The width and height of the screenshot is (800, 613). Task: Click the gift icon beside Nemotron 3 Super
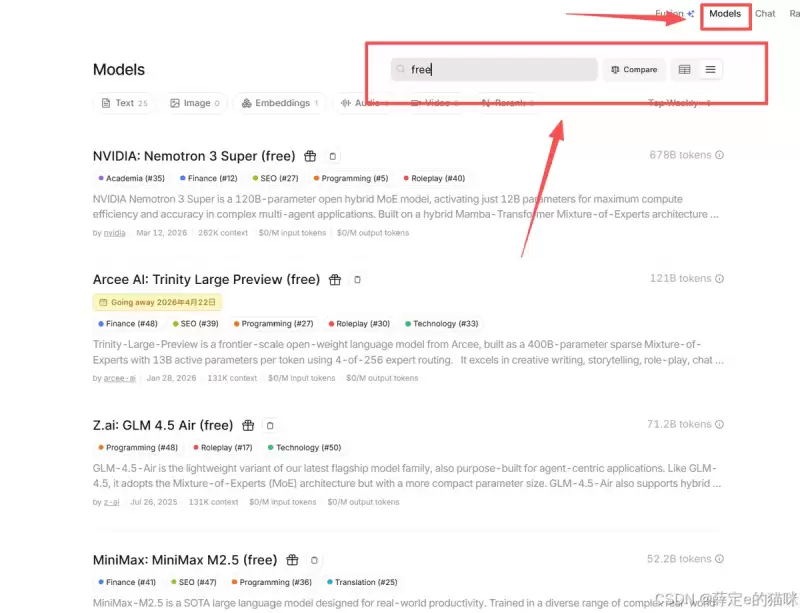(310, 156)
